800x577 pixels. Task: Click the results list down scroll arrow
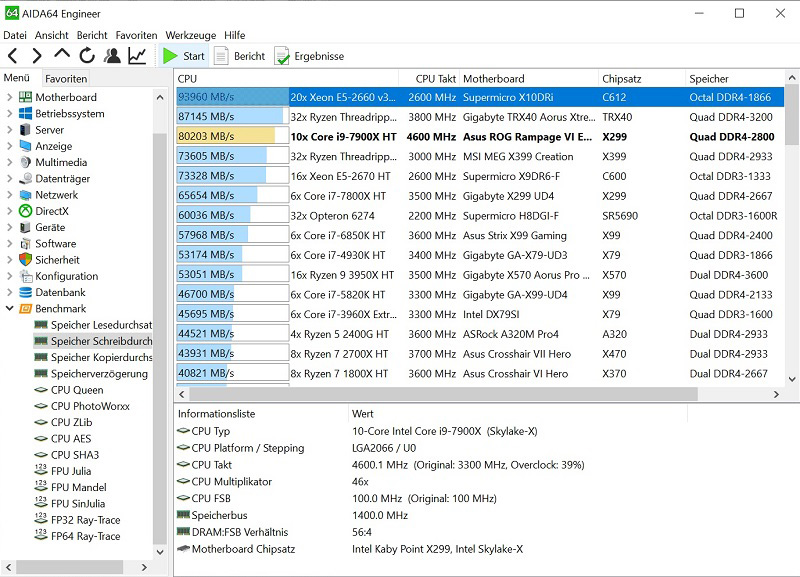[792, 379]
